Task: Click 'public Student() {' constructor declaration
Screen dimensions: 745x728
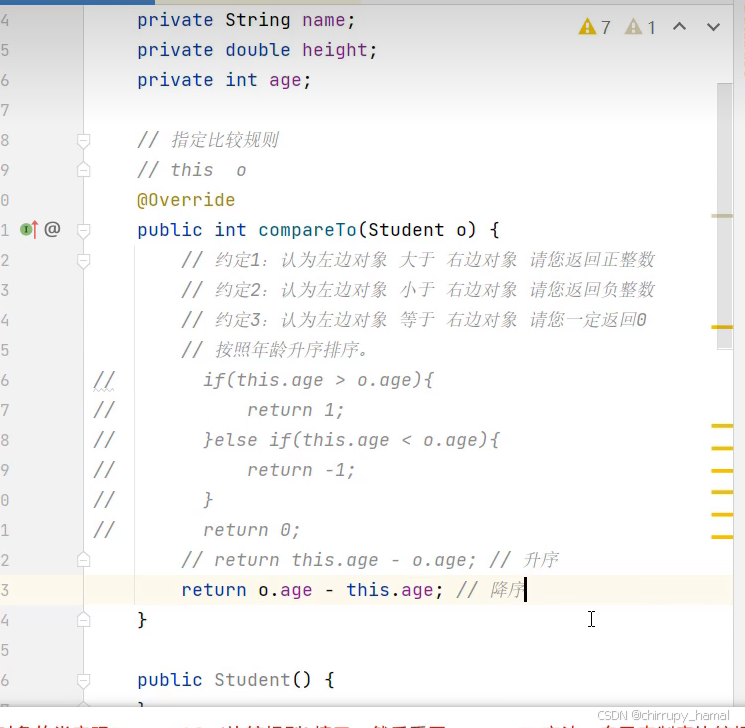Action: 236,680
